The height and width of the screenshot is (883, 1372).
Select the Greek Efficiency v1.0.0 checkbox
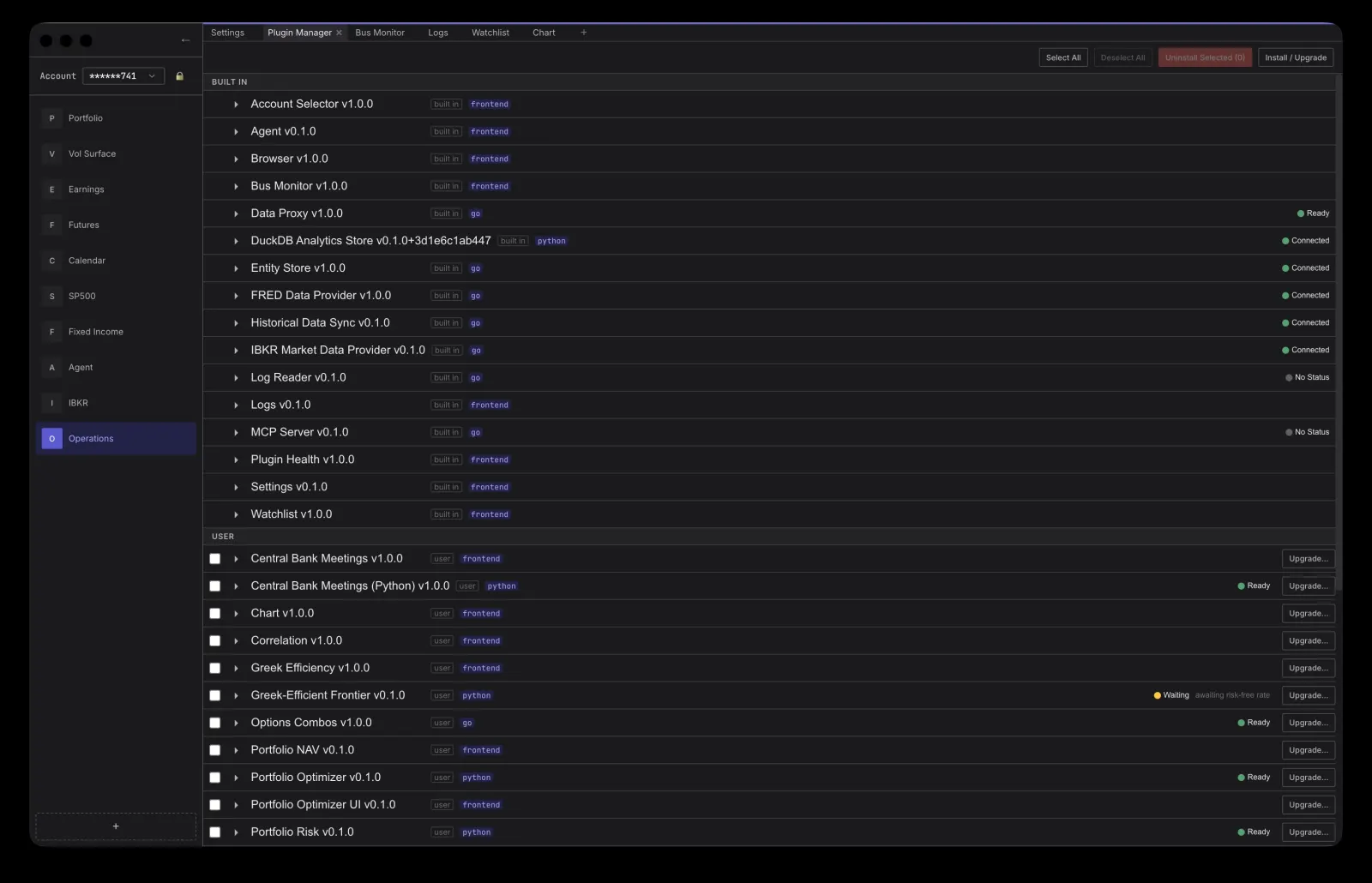215,669
